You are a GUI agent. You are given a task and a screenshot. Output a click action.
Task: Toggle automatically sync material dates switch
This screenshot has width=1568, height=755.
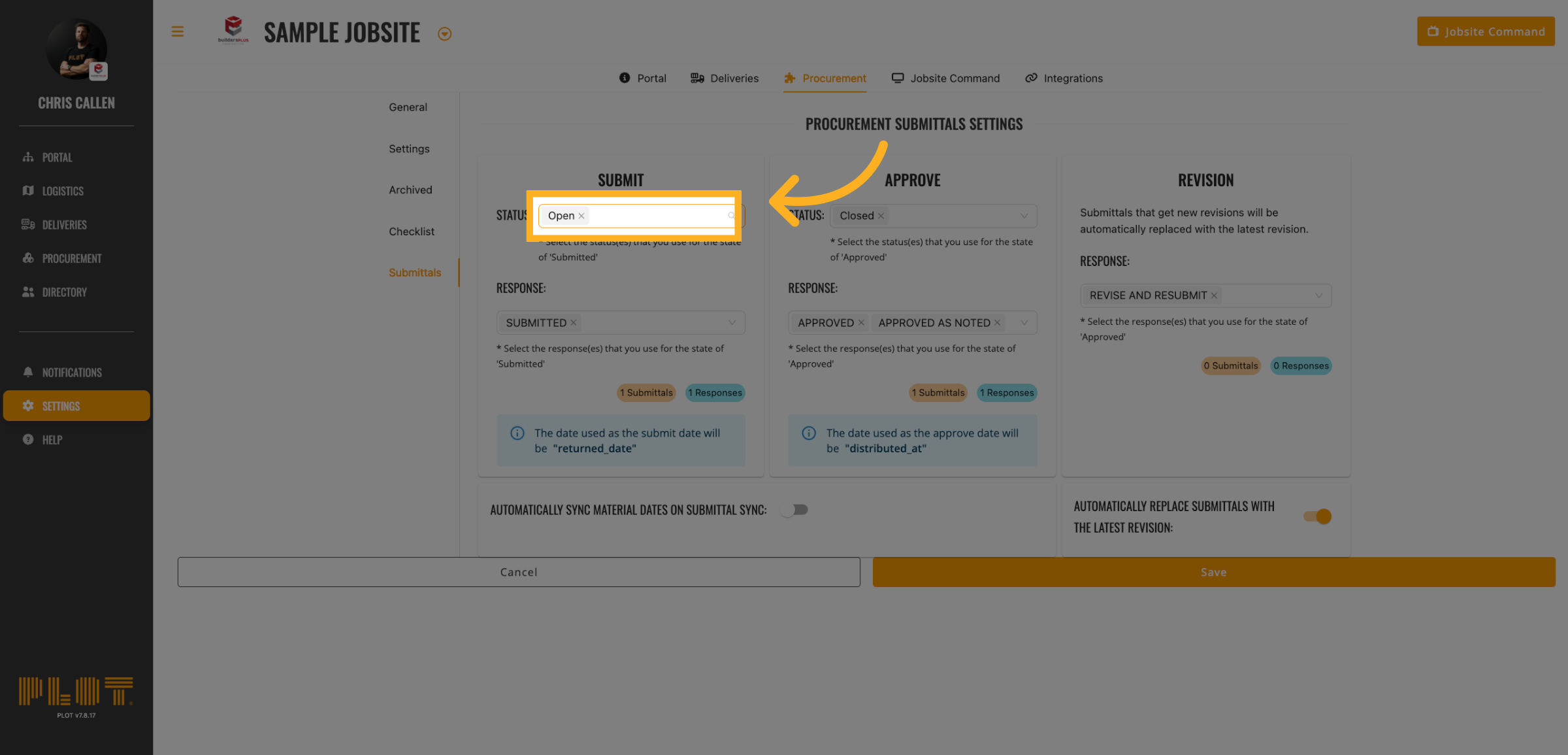click(x=794, y=510)
